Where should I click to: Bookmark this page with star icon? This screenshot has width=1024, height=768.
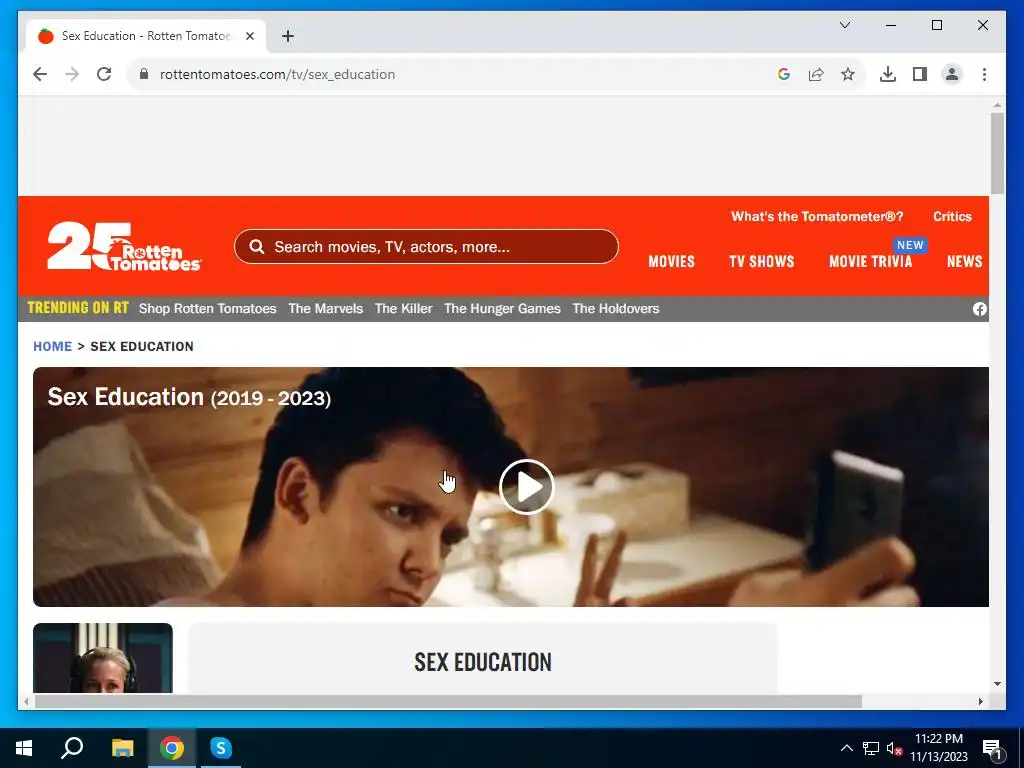point(848,74)
